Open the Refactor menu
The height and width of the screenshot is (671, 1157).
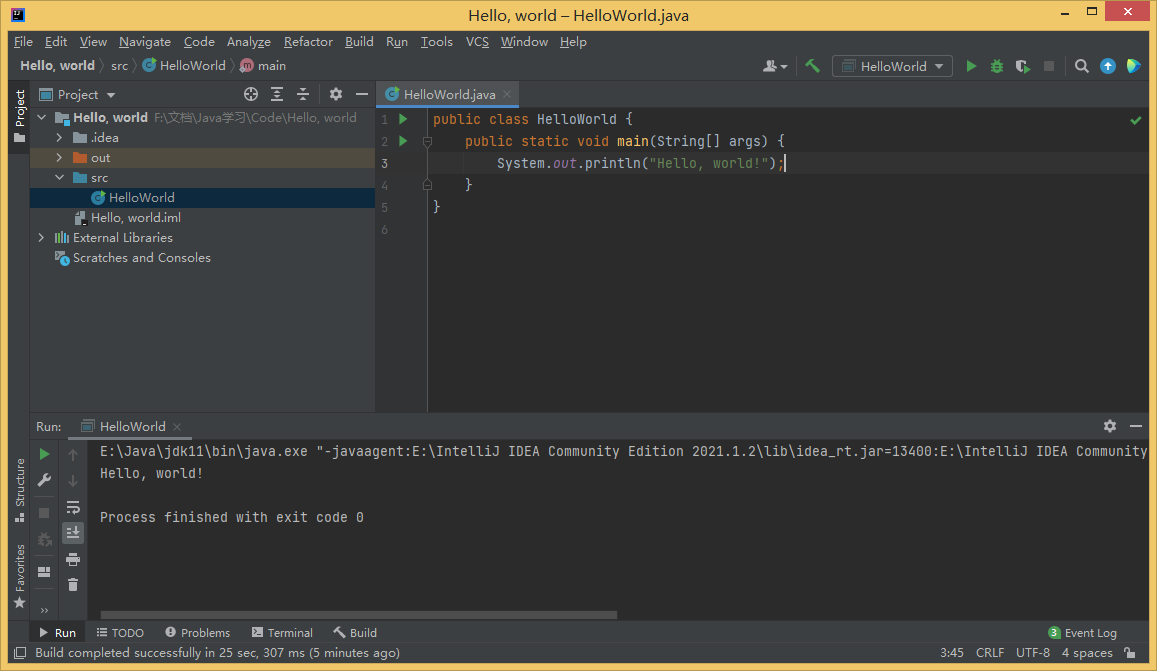308,41
